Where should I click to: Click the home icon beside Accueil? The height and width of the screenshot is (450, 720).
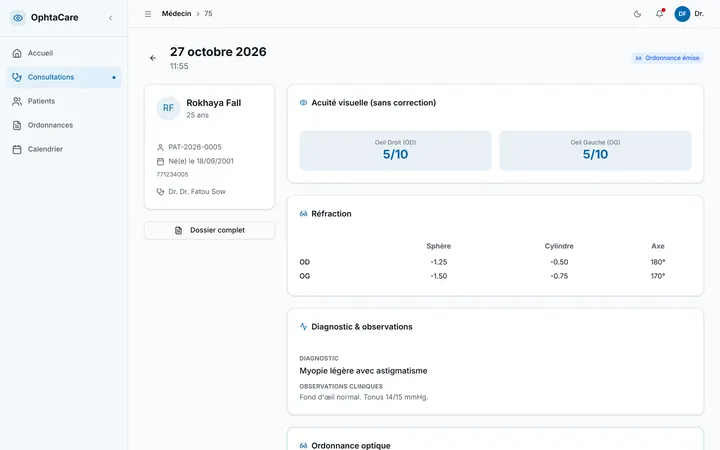pyautogui.click(x=17, y=53)
